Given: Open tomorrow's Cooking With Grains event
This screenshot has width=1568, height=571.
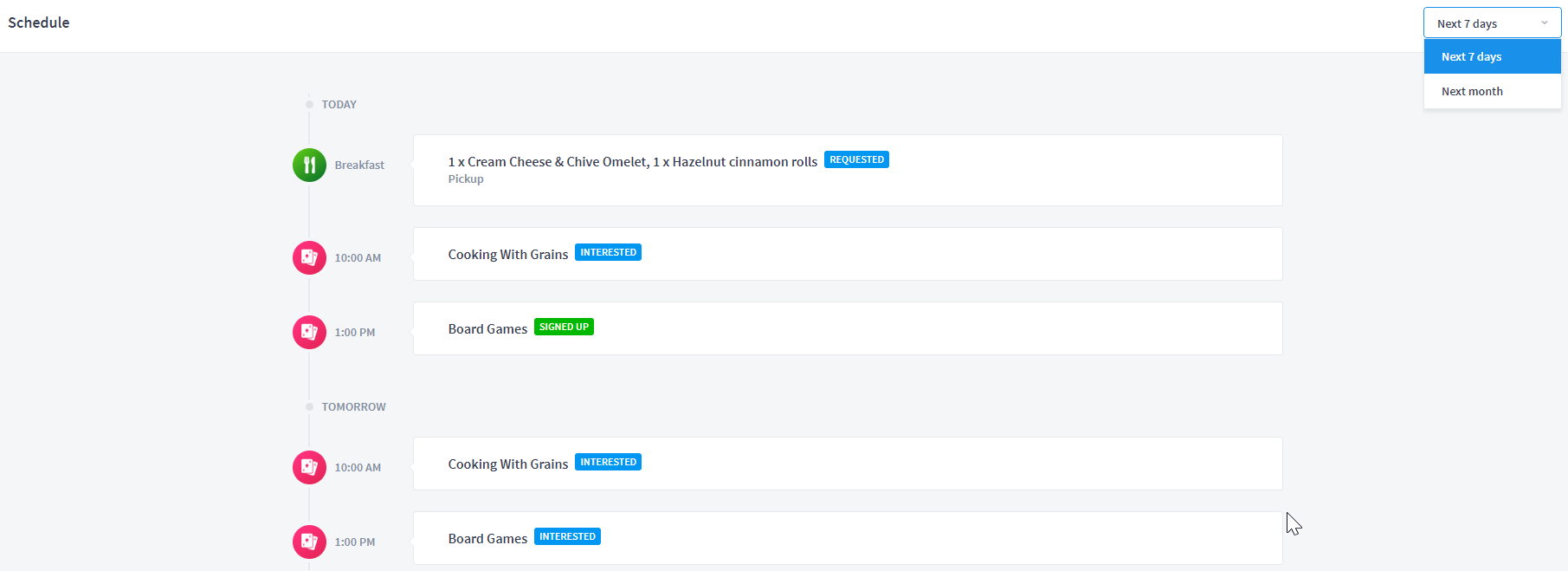Looking at the screenshot, I should (848, 464).
